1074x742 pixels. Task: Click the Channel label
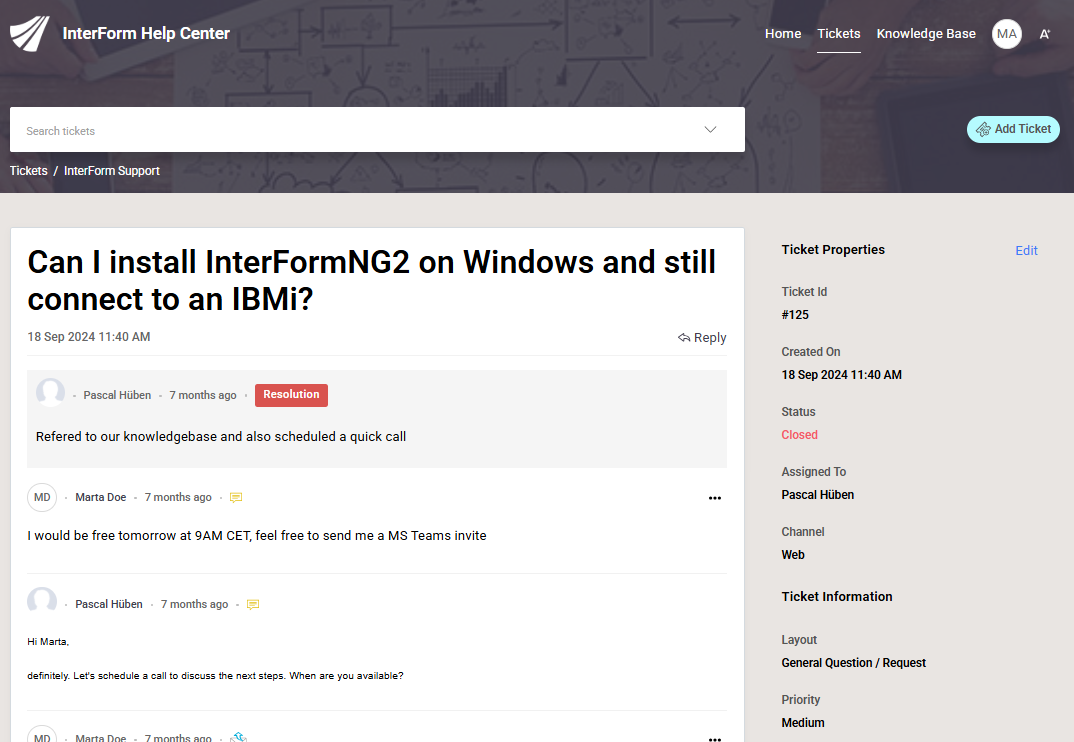click(803, 532)
